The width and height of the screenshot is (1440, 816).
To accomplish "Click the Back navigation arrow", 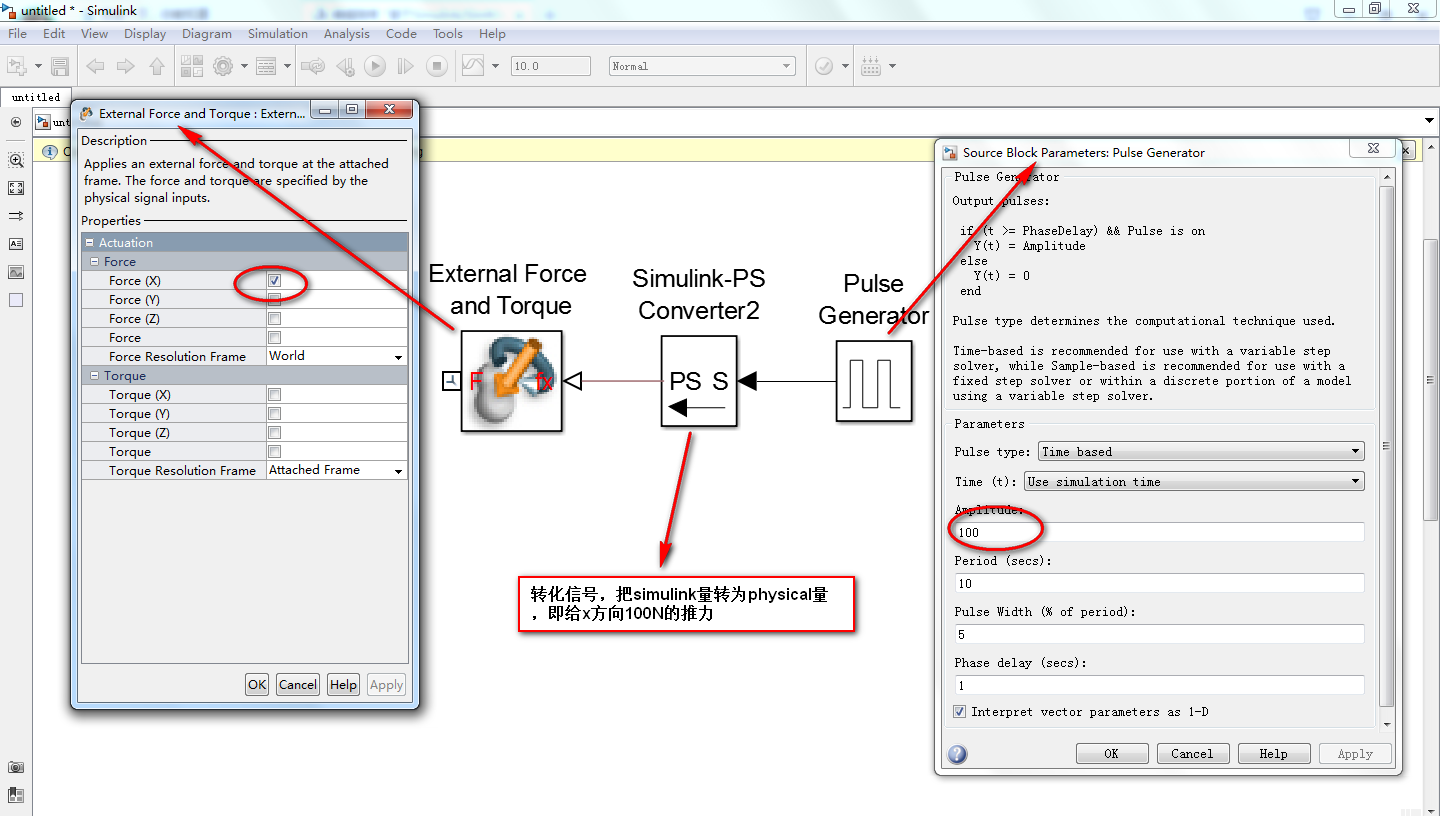I will [95, 66].
